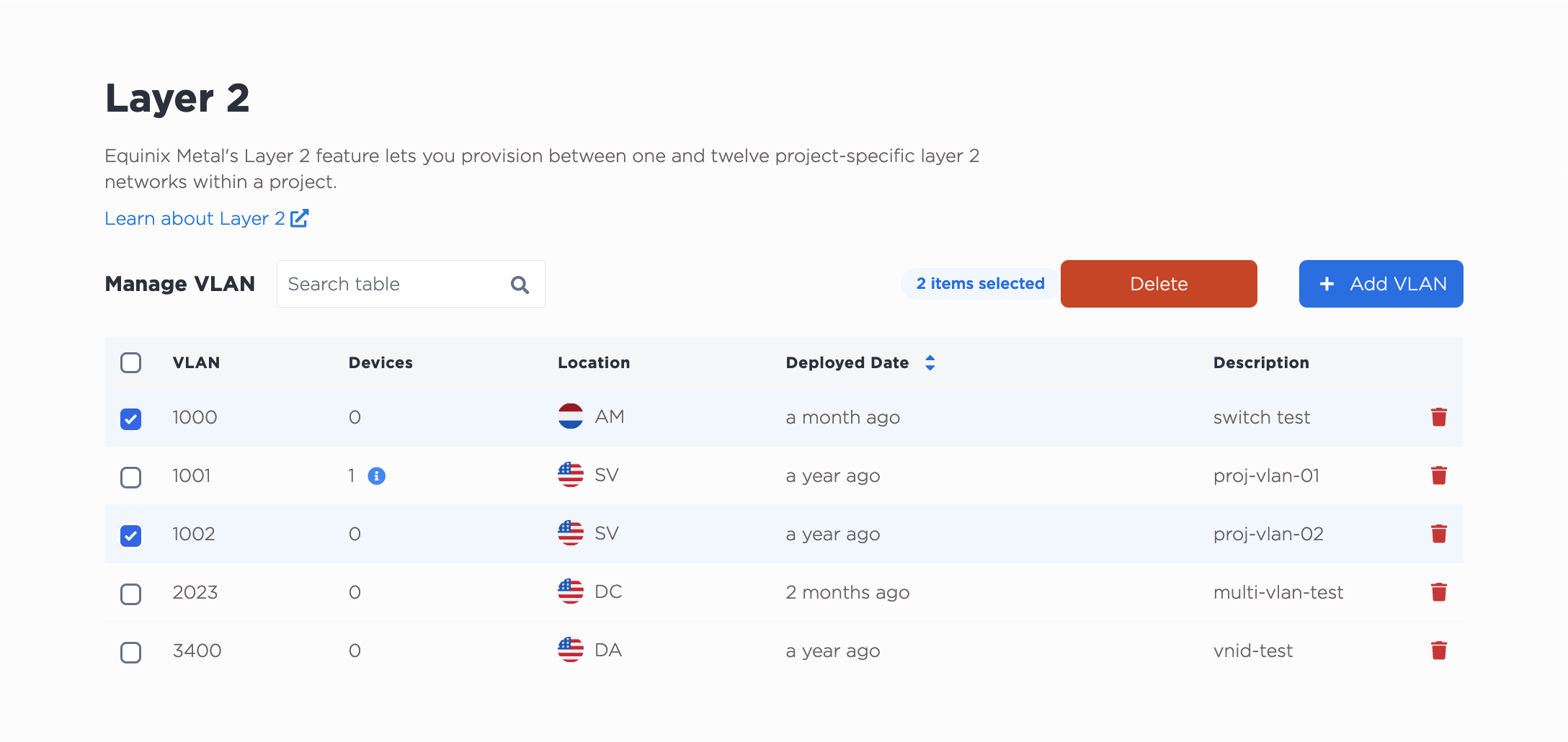Tick the checkbox for VLAN 3400
The height and width of the screenshot is (742, 1568).
click(130, 652)
